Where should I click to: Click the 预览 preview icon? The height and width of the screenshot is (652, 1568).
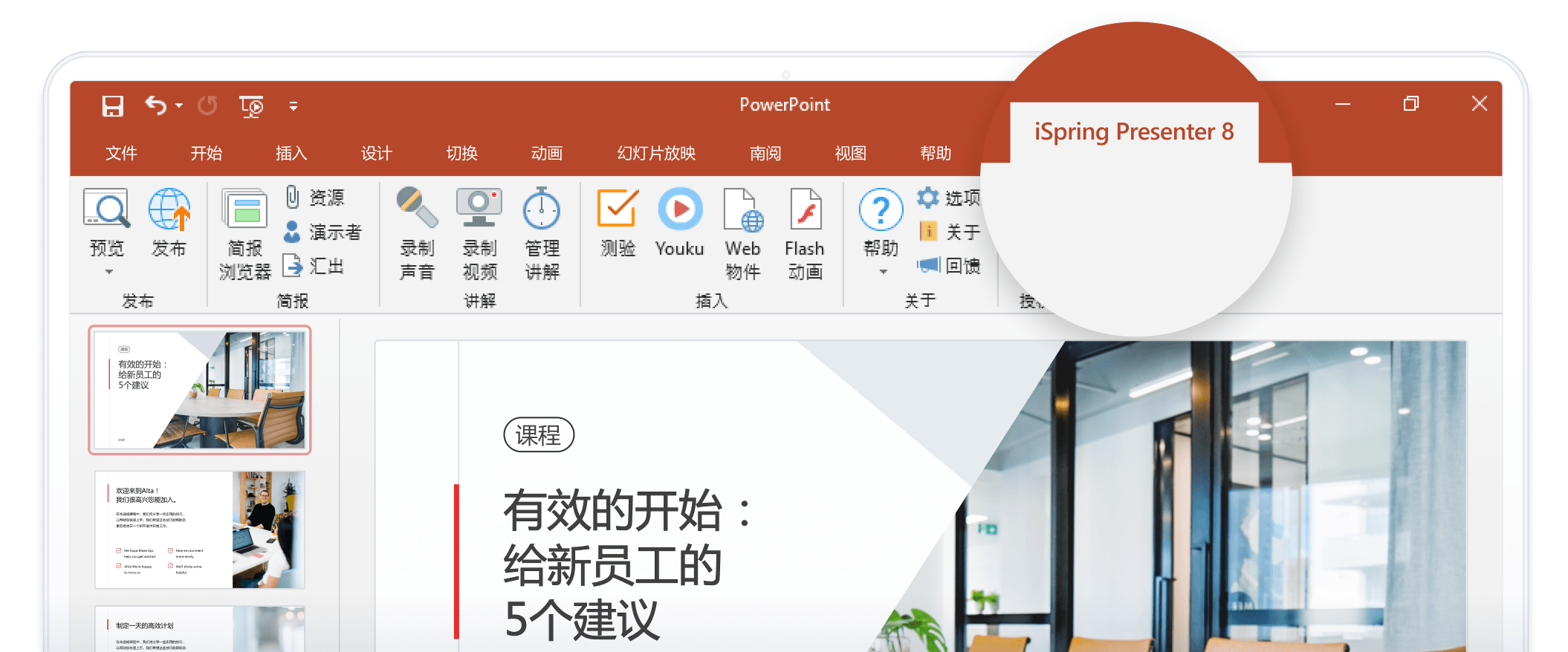point(107,209)
